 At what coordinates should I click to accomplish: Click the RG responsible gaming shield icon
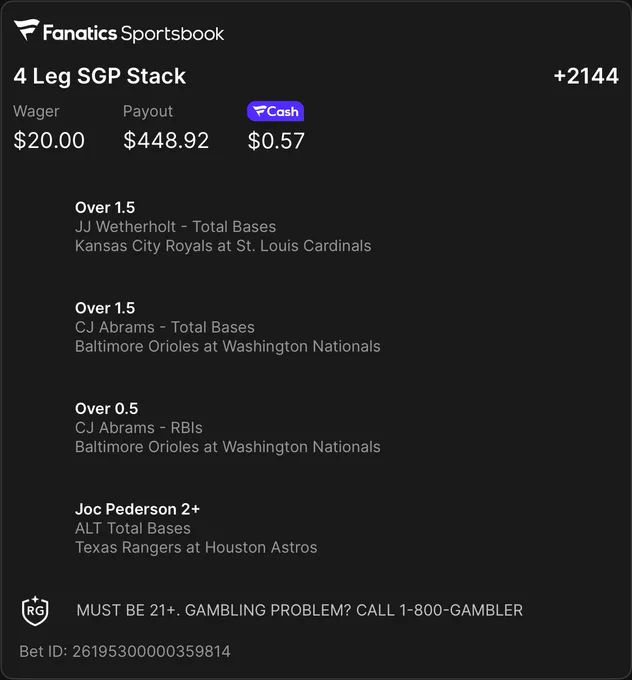tap(35, 611)
